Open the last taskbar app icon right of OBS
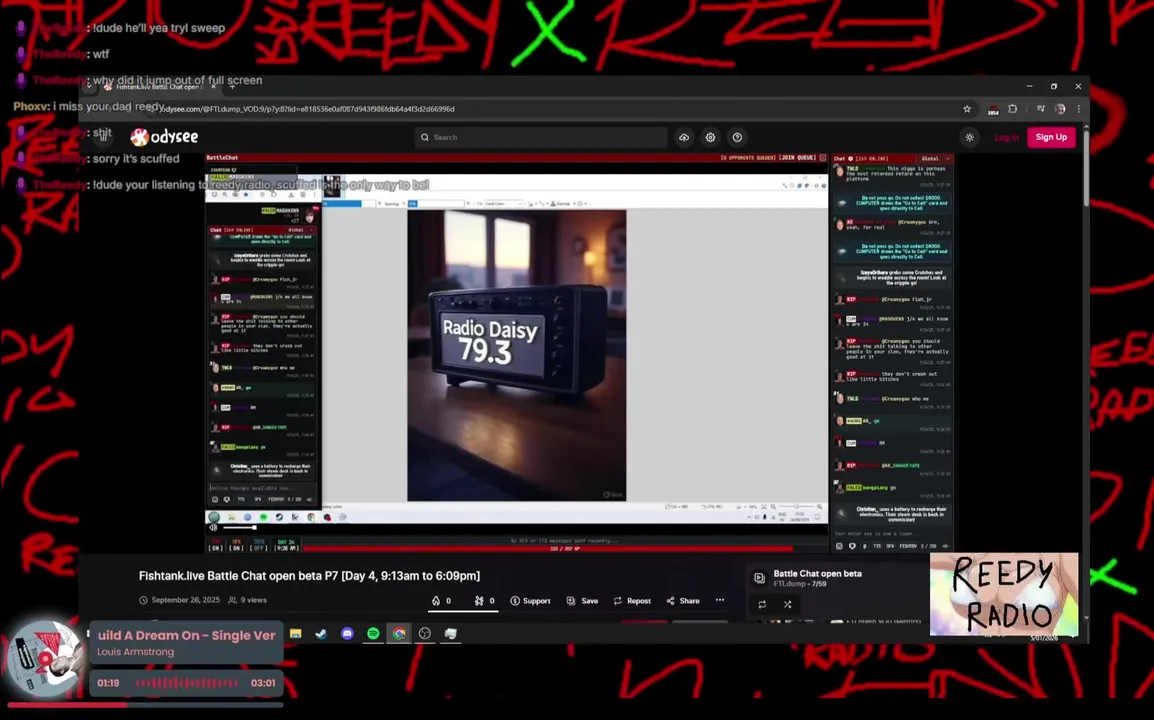The width and height of the screenshot is (1154, 720). [x=450, y=633]
